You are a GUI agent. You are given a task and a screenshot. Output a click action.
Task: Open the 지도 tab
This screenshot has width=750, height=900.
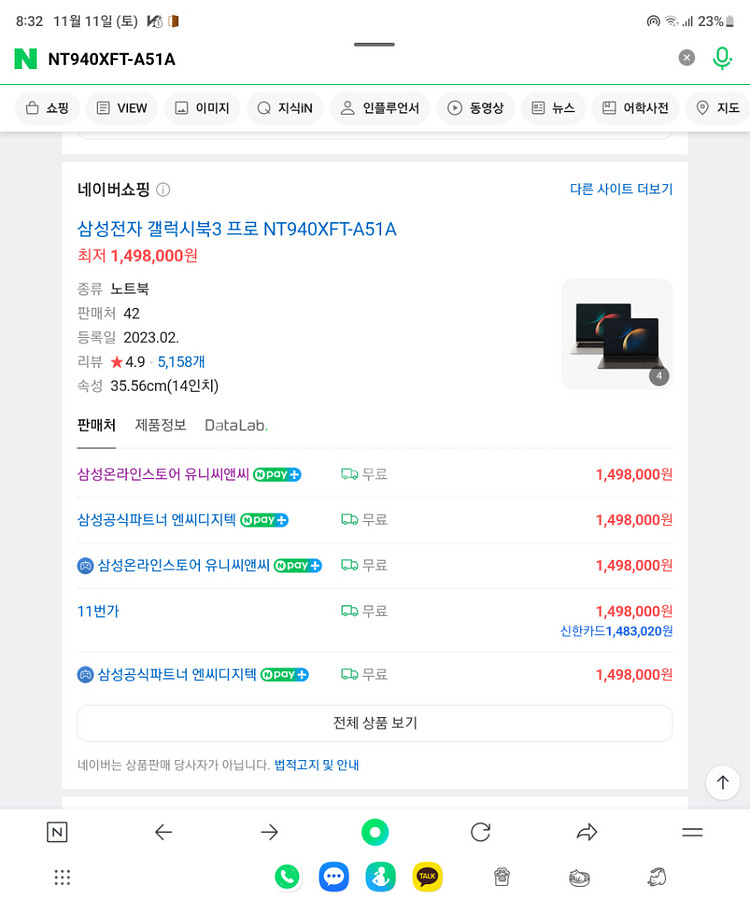coord(717,108)
